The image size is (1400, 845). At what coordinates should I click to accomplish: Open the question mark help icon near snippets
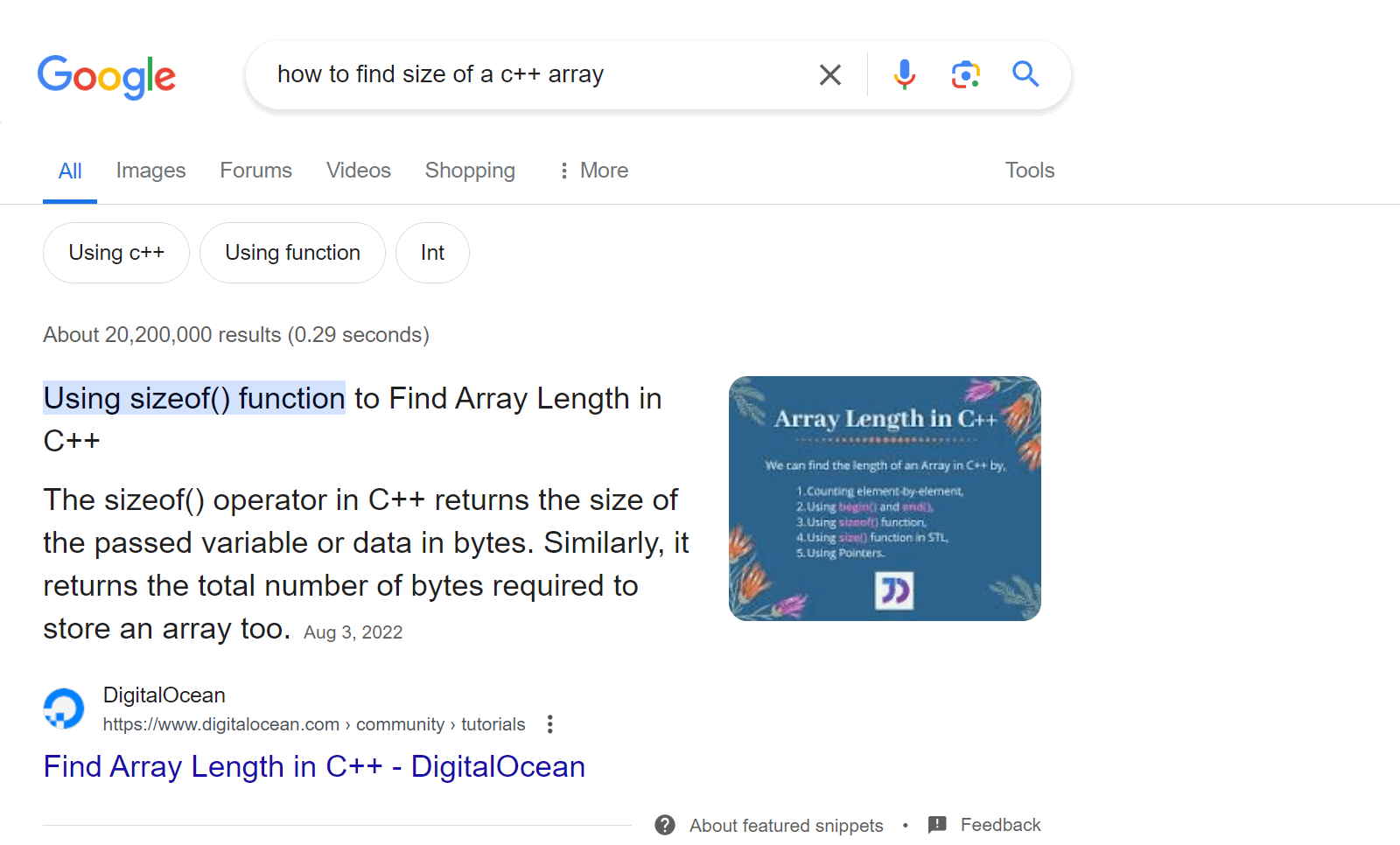pos(665,825)
